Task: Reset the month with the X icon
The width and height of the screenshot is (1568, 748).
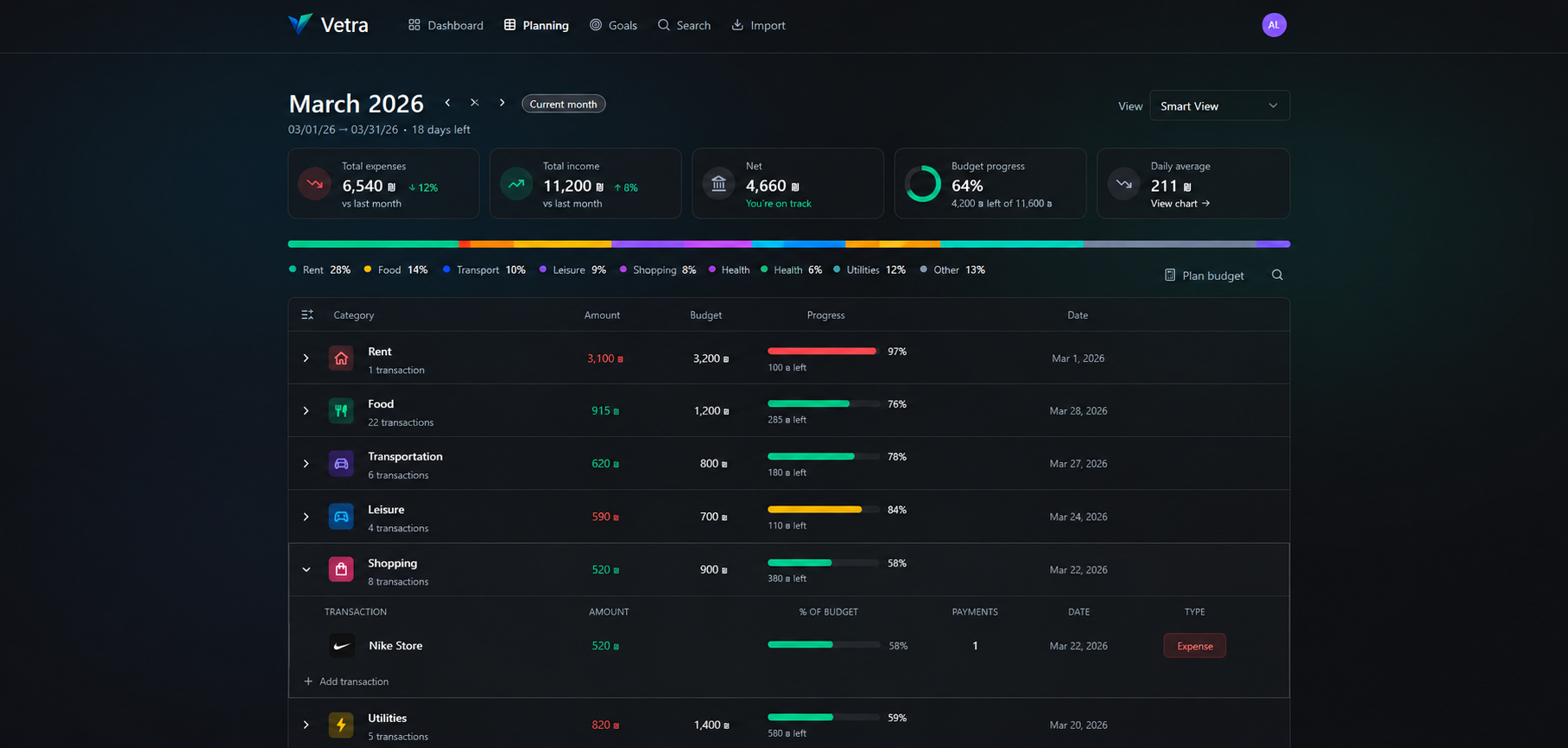Action: pyautogui.click(x=474, y=103)
